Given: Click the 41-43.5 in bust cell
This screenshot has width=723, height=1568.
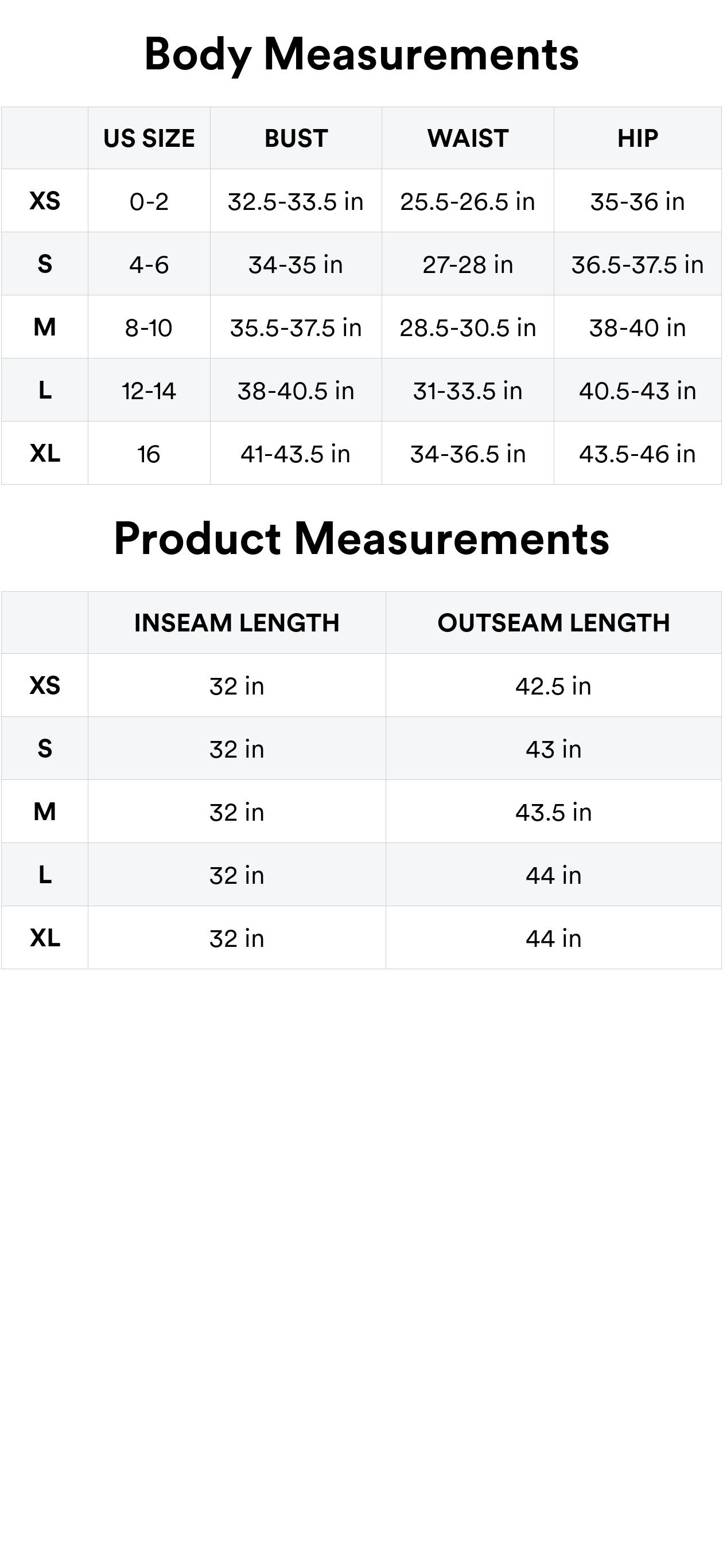Looking at the screenshot, I should click(296, 454).
